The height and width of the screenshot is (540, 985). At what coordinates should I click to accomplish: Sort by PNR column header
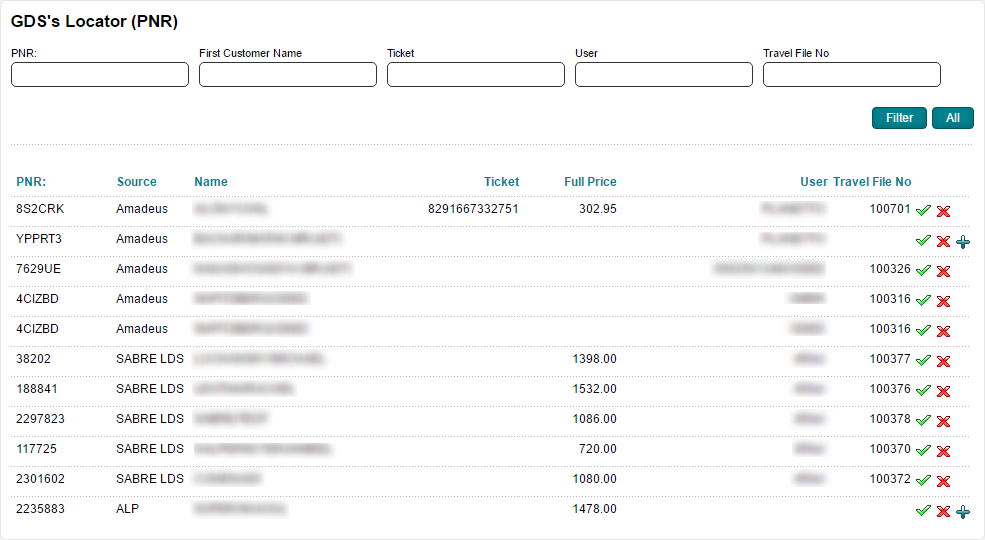pos(31,182)
